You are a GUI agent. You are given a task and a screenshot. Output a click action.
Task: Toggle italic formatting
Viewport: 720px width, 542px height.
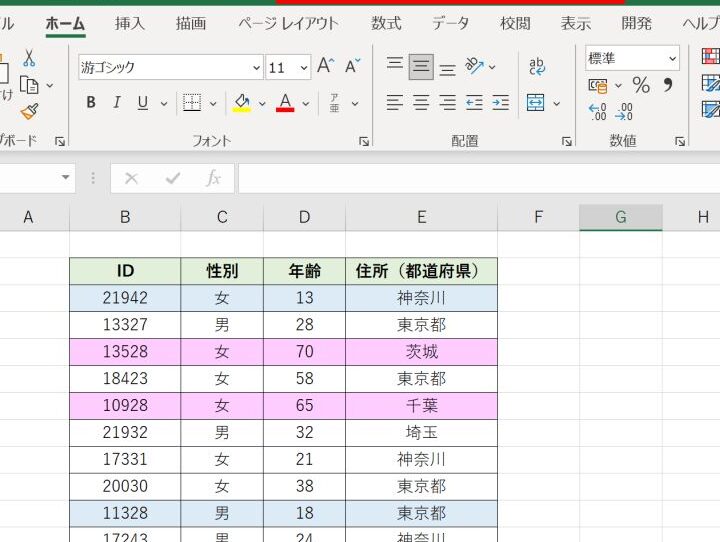116,102
